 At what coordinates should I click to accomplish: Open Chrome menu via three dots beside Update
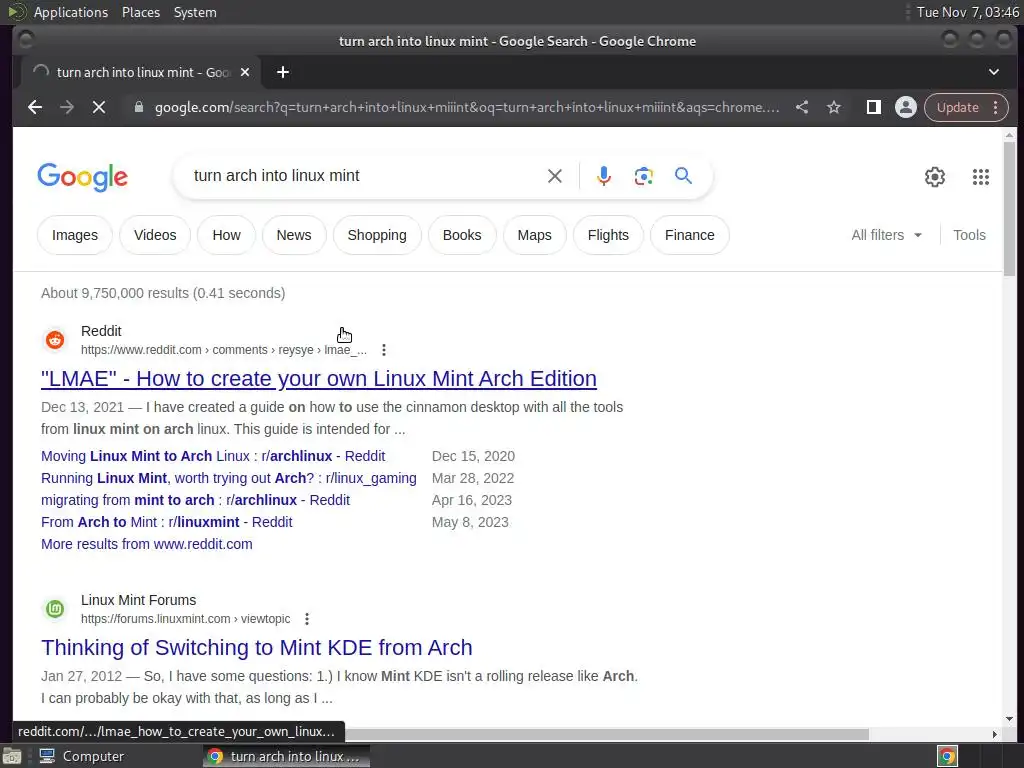tap(995, 107)
